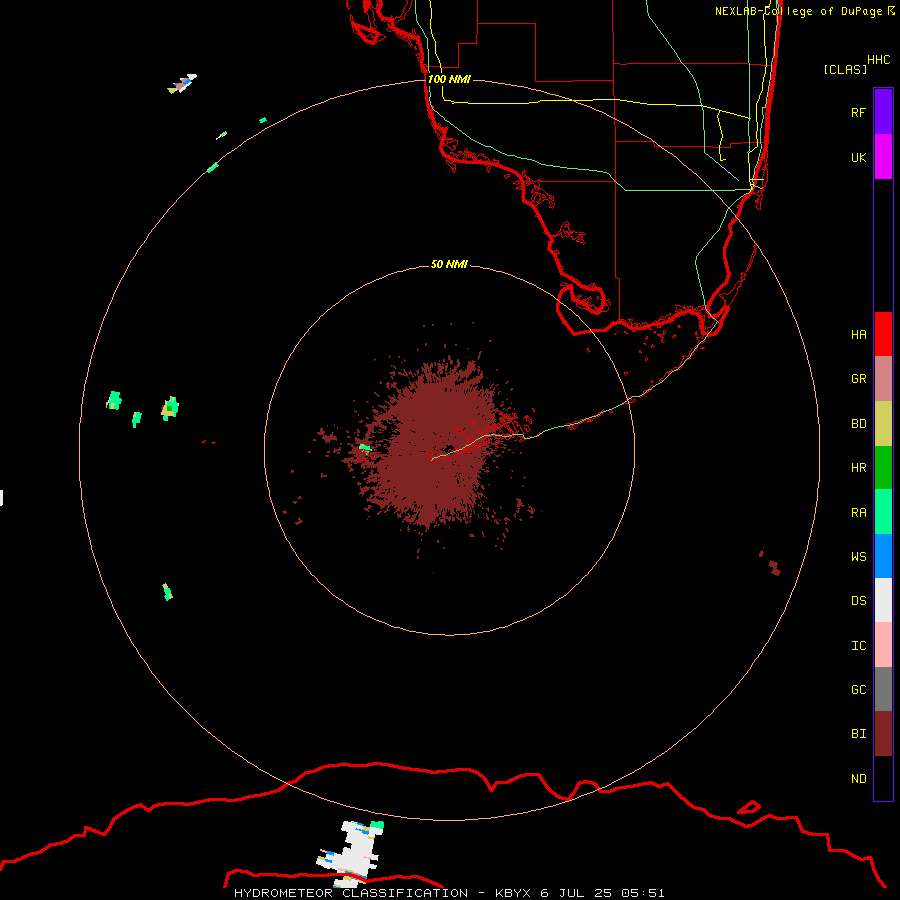Click the 100 NMI range ring label

[449, 79]
